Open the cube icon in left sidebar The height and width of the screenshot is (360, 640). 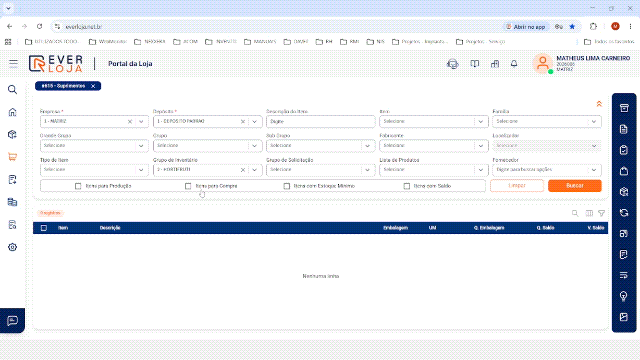tap(12, 134)
